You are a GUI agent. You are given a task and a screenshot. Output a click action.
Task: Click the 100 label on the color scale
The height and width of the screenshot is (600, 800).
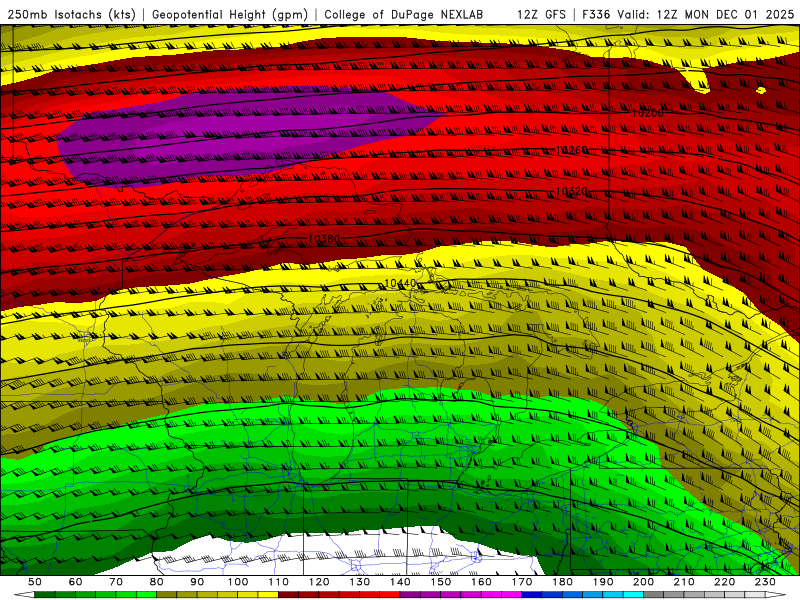pyautogui.click(x=238, y=582)
